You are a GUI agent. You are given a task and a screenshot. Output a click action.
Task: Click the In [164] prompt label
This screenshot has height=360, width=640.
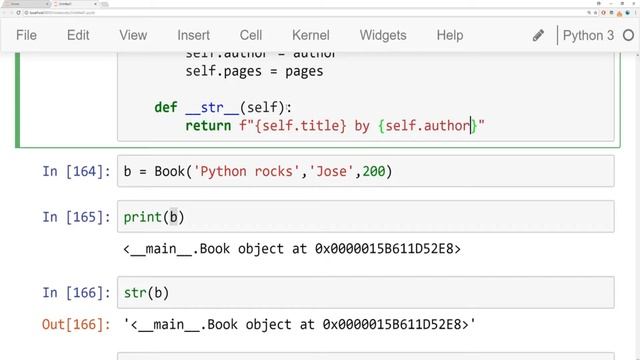point(76,171)
